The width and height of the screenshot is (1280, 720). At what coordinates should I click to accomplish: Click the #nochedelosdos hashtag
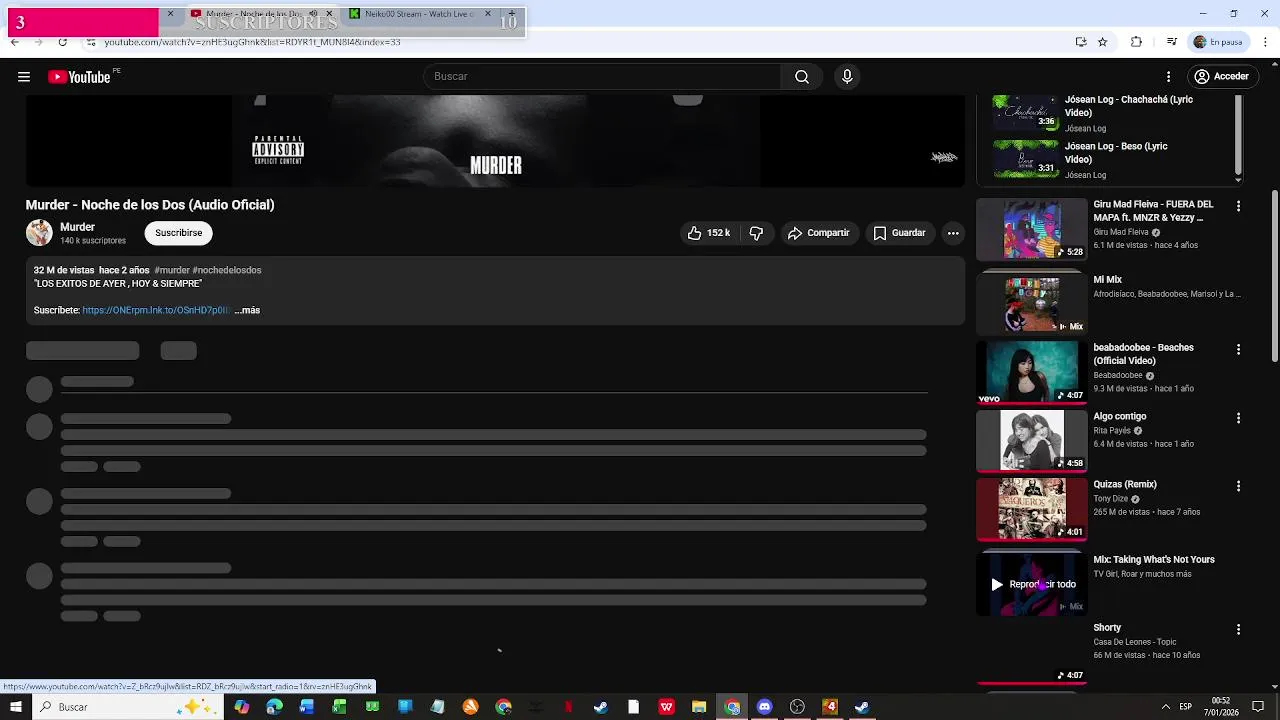(x=227, y=270)
